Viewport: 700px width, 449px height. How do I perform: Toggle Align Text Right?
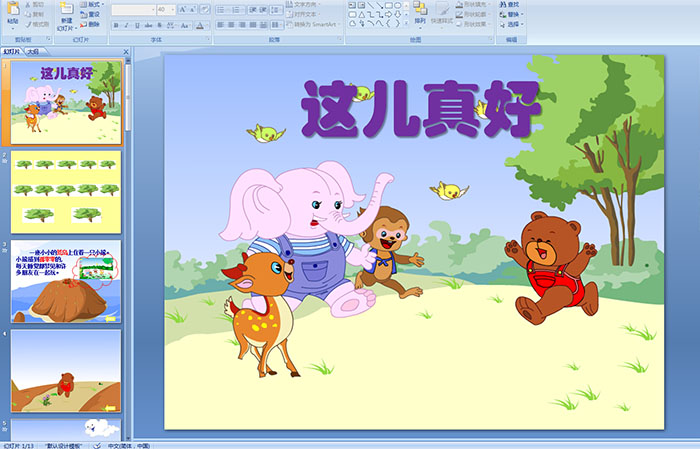(x=242, y=25)
